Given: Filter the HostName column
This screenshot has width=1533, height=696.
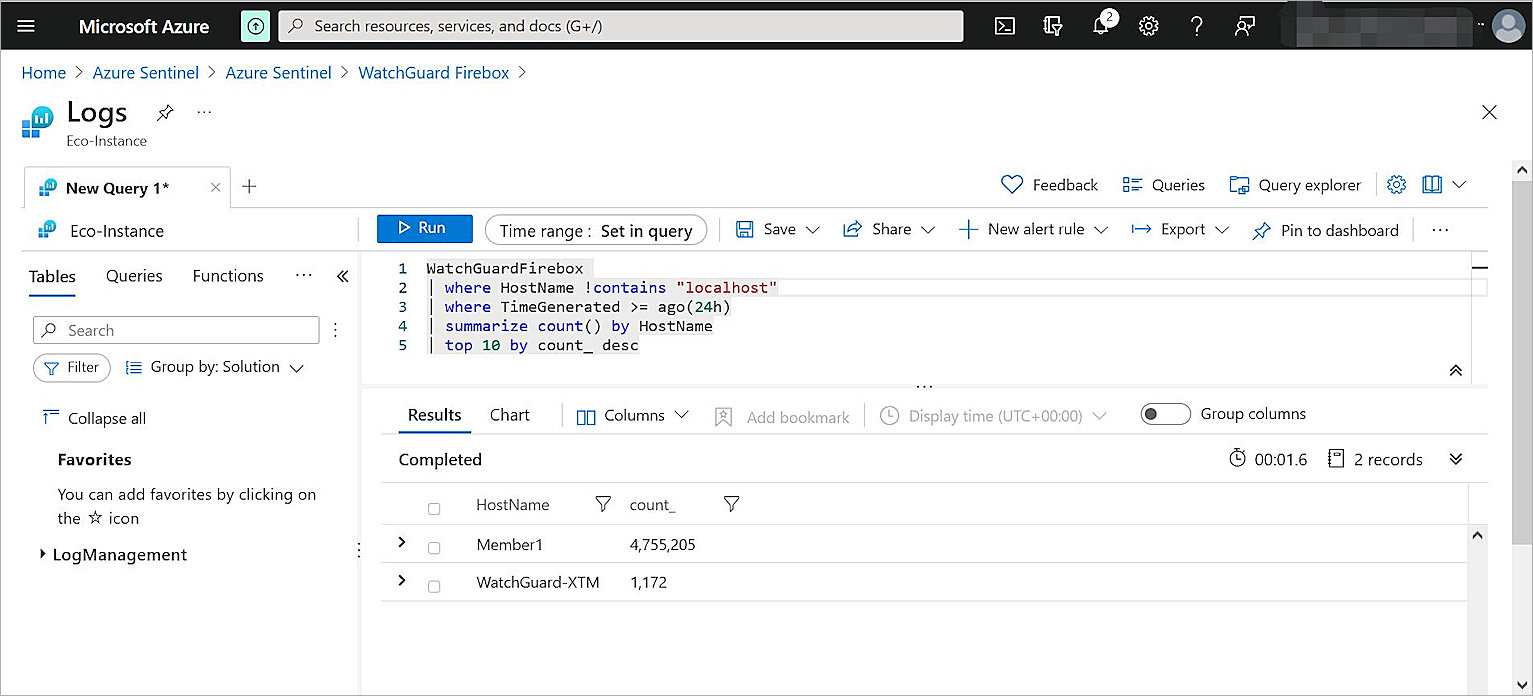Looking at the screenshot, I should (x=603, y=505).
